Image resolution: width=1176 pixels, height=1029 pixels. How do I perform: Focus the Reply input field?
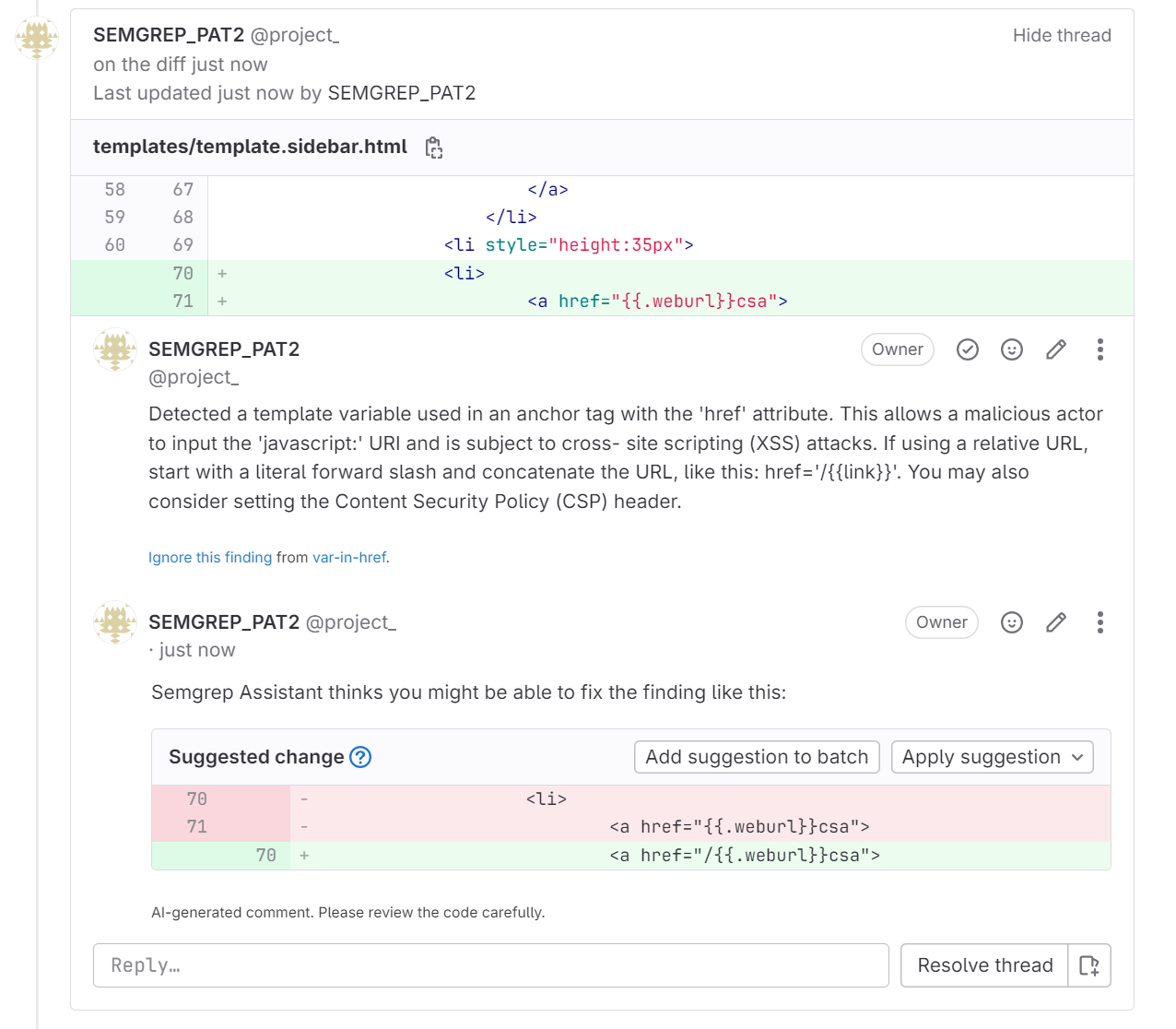coord(491,965)
